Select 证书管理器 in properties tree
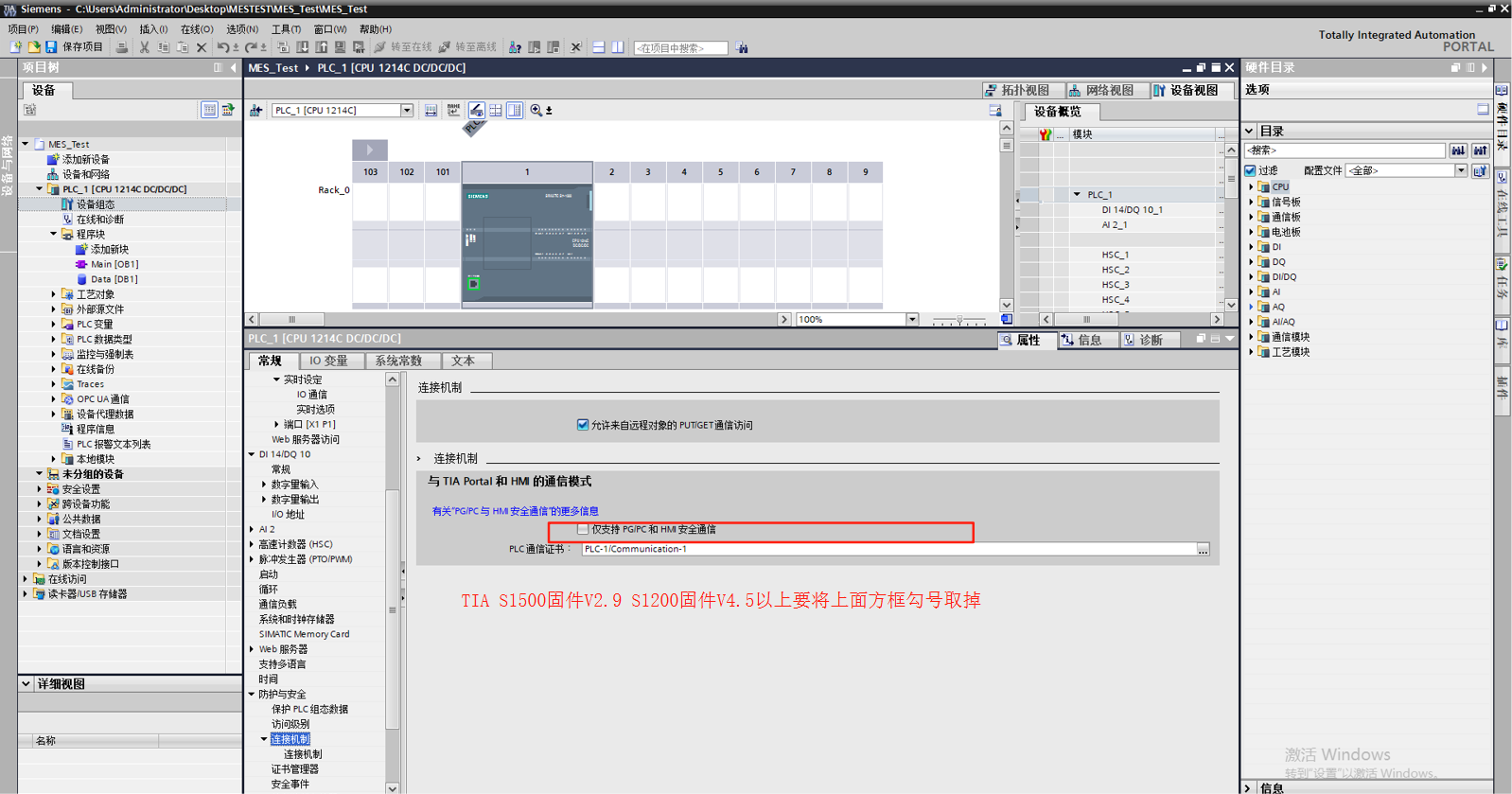 pos(295,769)
